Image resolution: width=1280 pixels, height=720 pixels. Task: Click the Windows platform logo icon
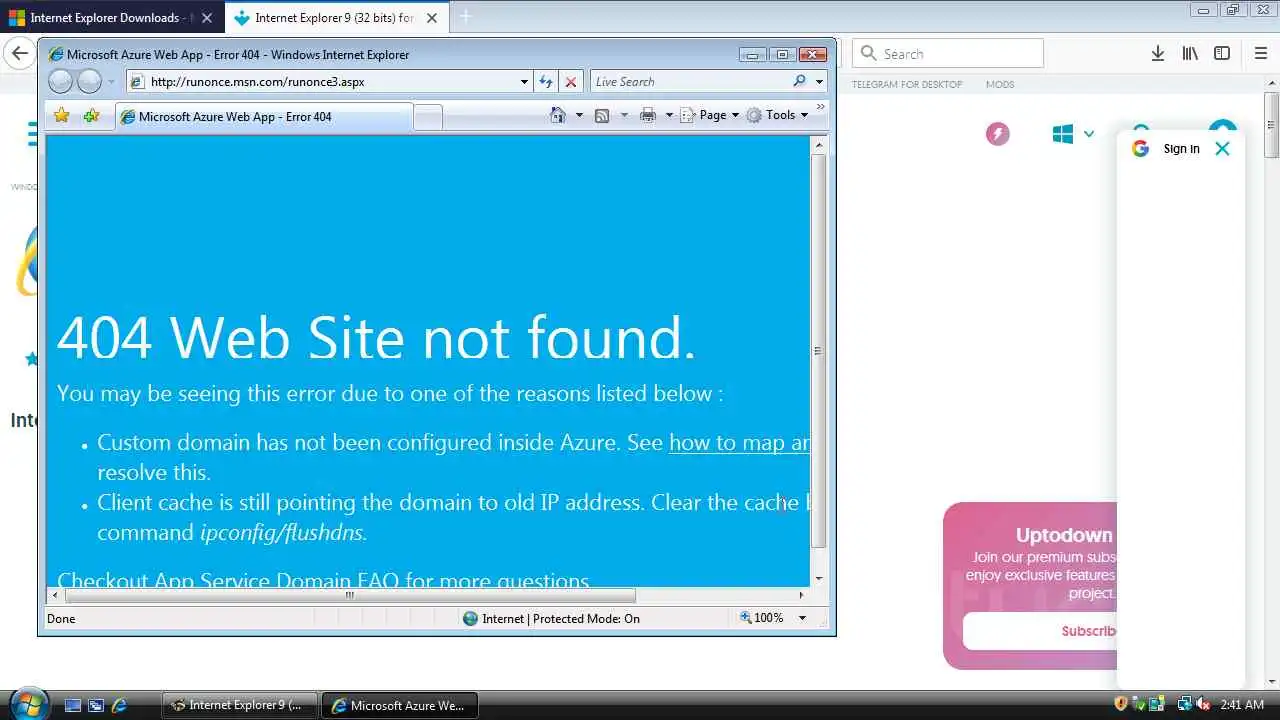tap(1063, 134)
